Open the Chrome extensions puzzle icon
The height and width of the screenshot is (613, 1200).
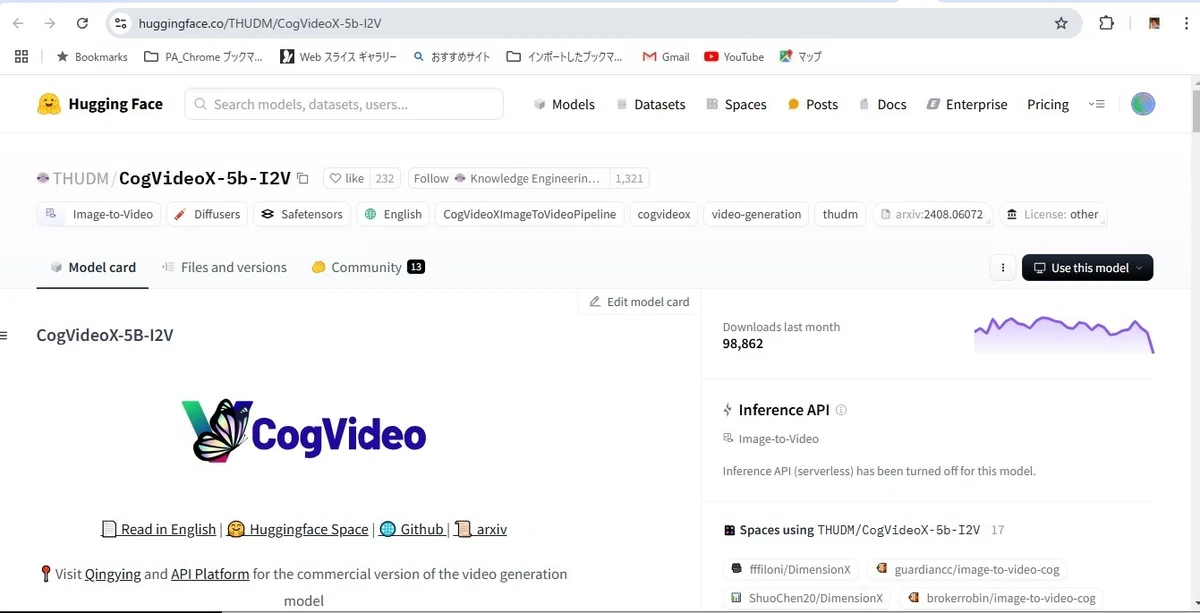point(1106,23)
